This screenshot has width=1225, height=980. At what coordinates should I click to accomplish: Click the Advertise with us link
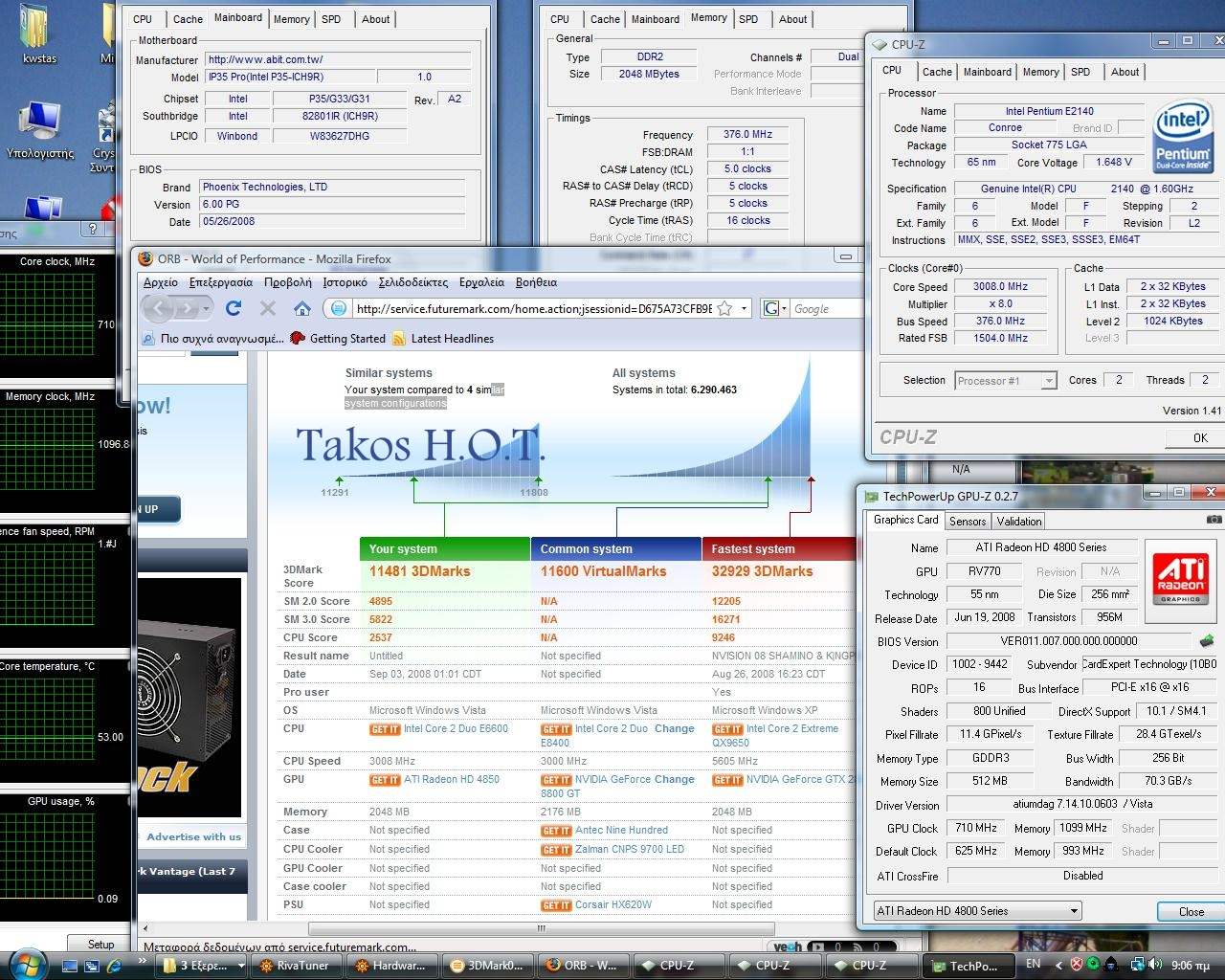[193, 836]
